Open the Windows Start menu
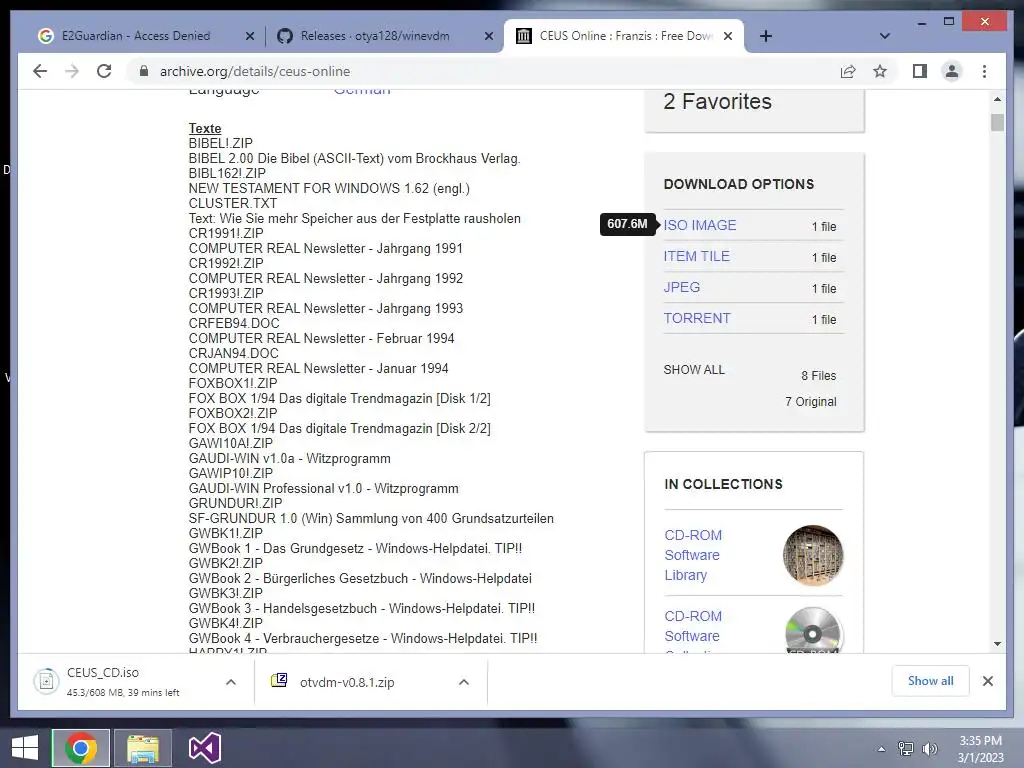1024x768 pixels. [x=25, y=748]
